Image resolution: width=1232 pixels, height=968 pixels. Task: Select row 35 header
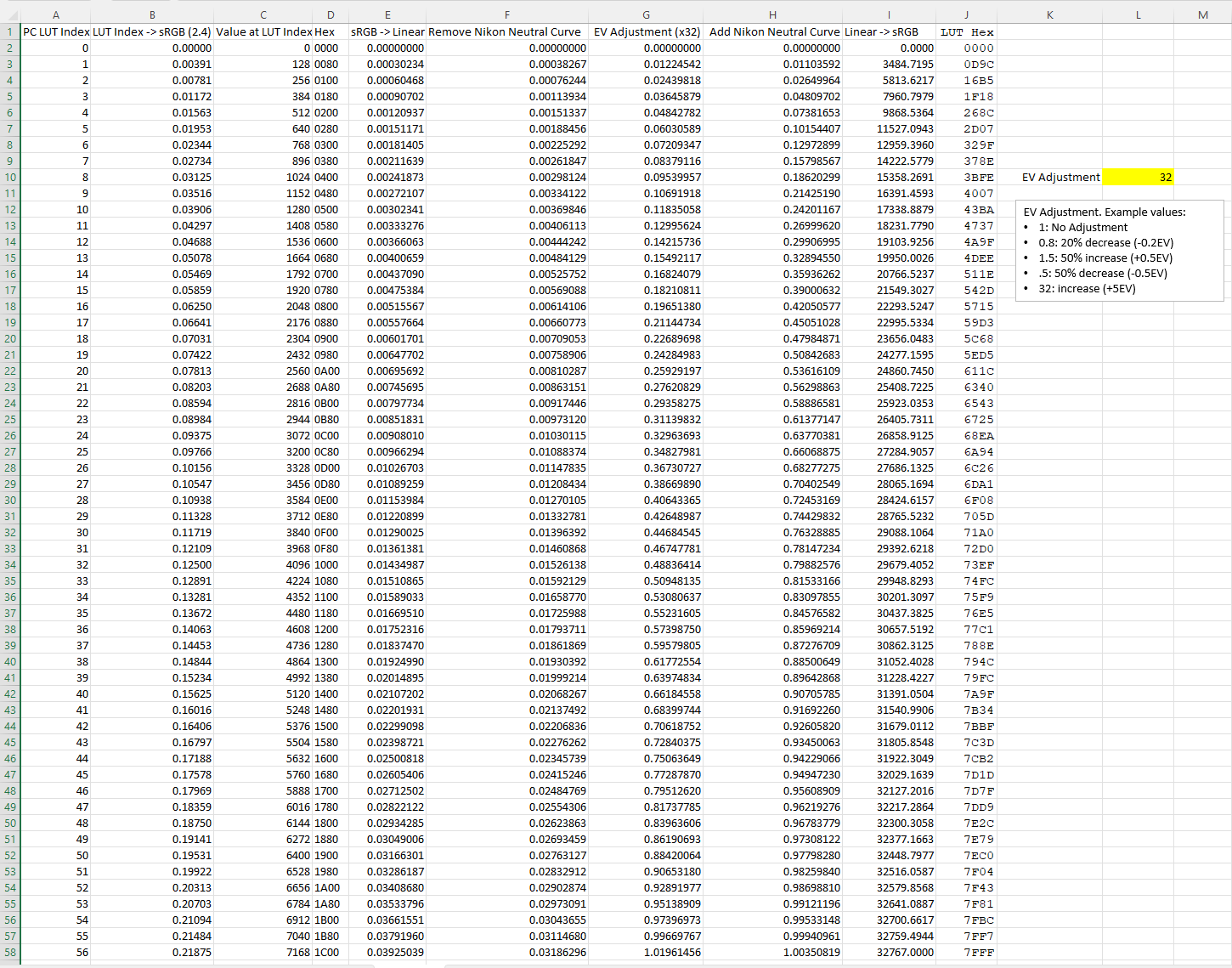10,580
